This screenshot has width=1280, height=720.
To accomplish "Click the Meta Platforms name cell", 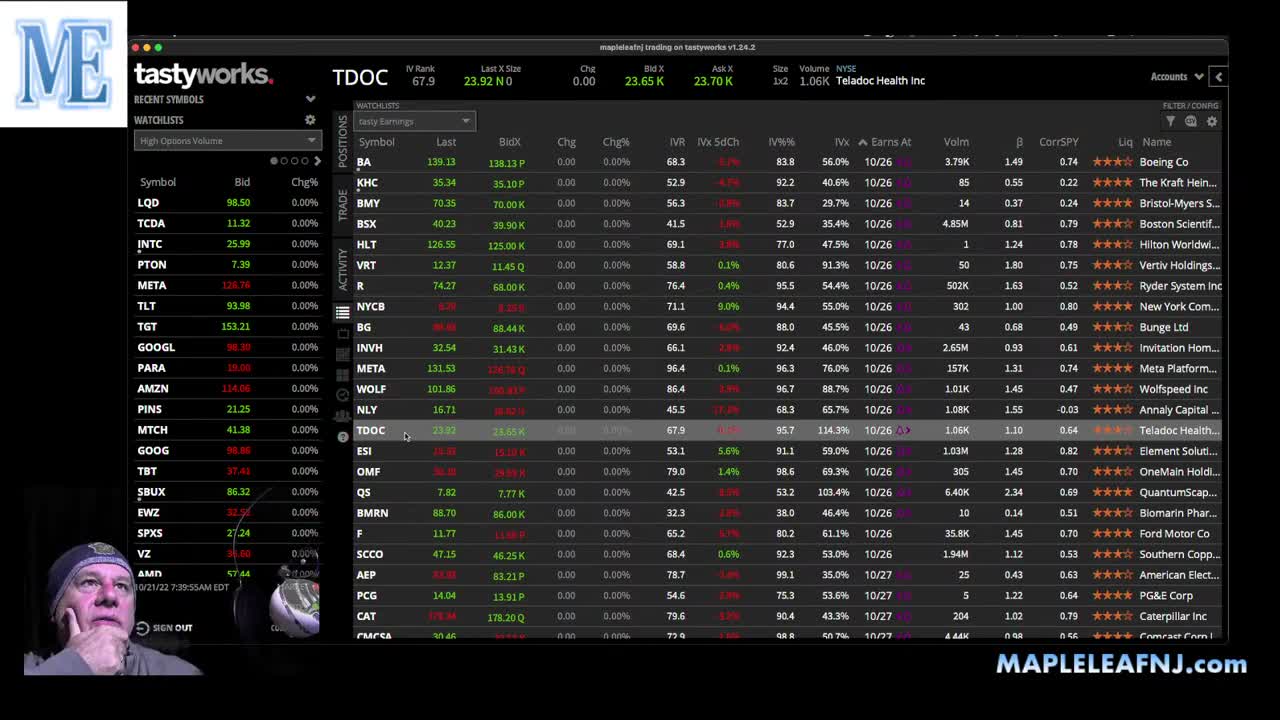I will [x=1178, y=368].
